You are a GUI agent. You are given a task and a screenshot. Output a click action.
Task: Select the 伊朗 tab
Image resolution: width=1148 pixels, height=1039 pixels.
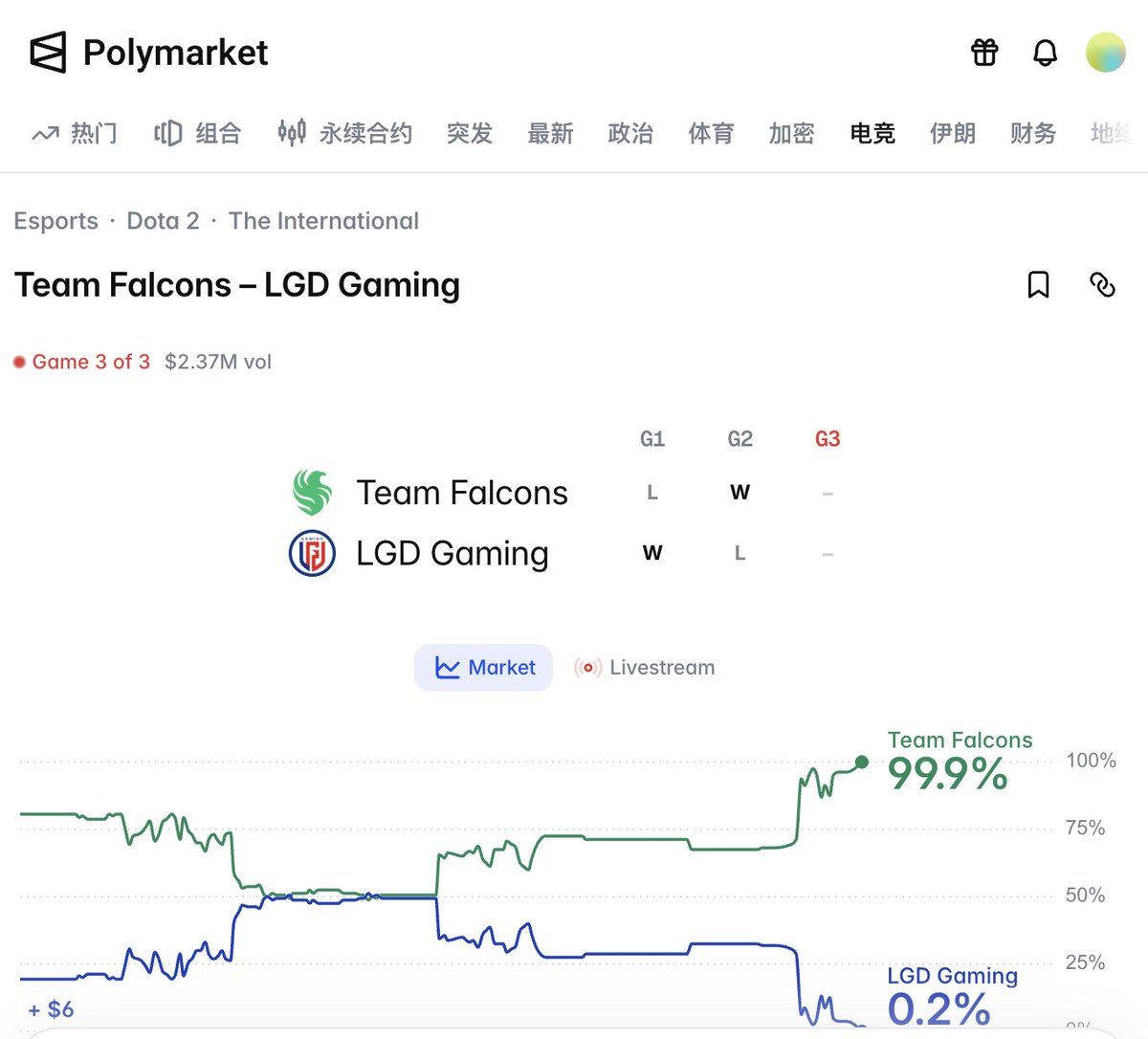tap(953, 133)
